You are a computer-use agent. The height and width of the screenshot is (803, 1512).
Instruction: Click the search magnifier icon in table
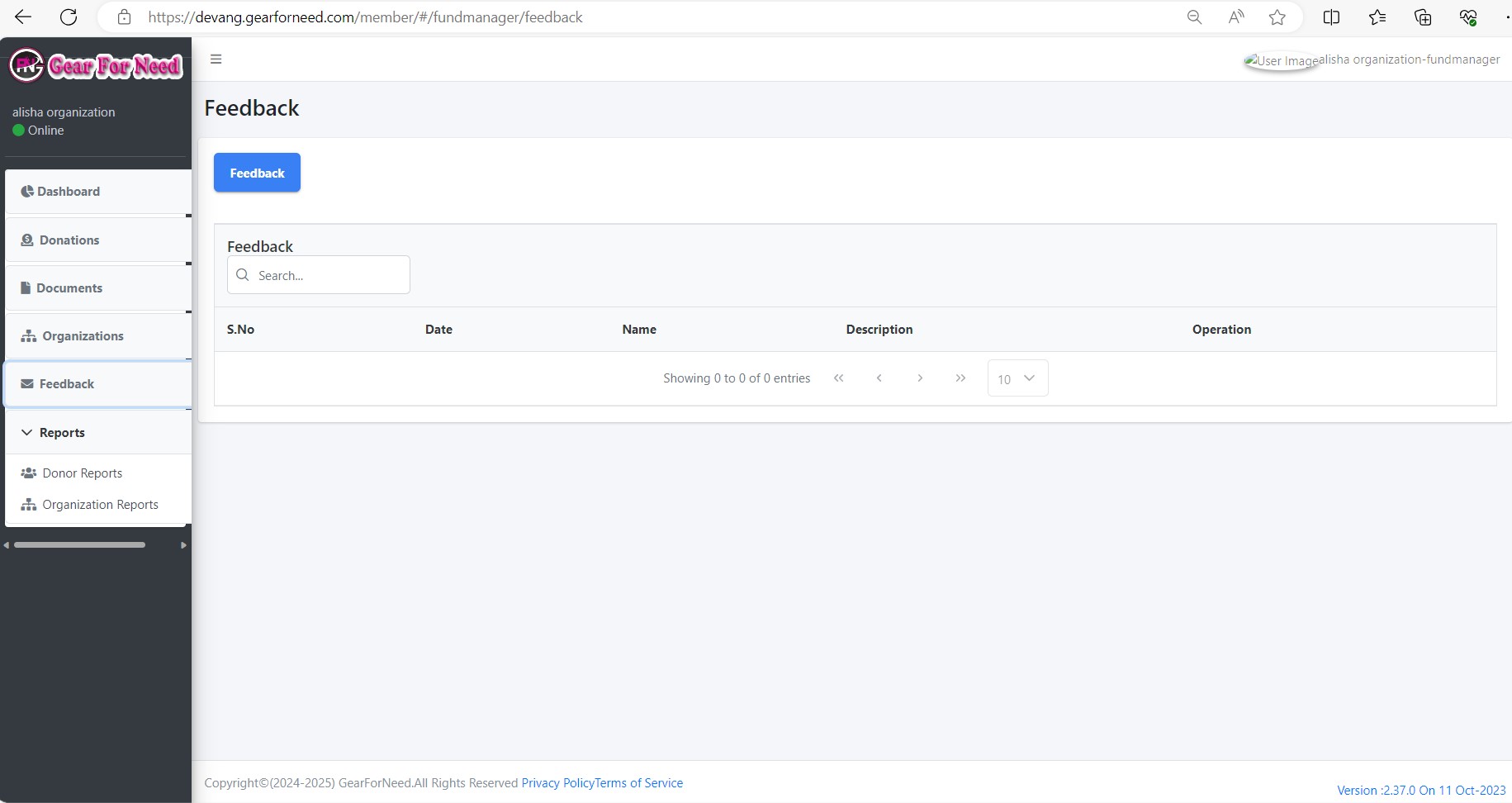click(243, 275)
